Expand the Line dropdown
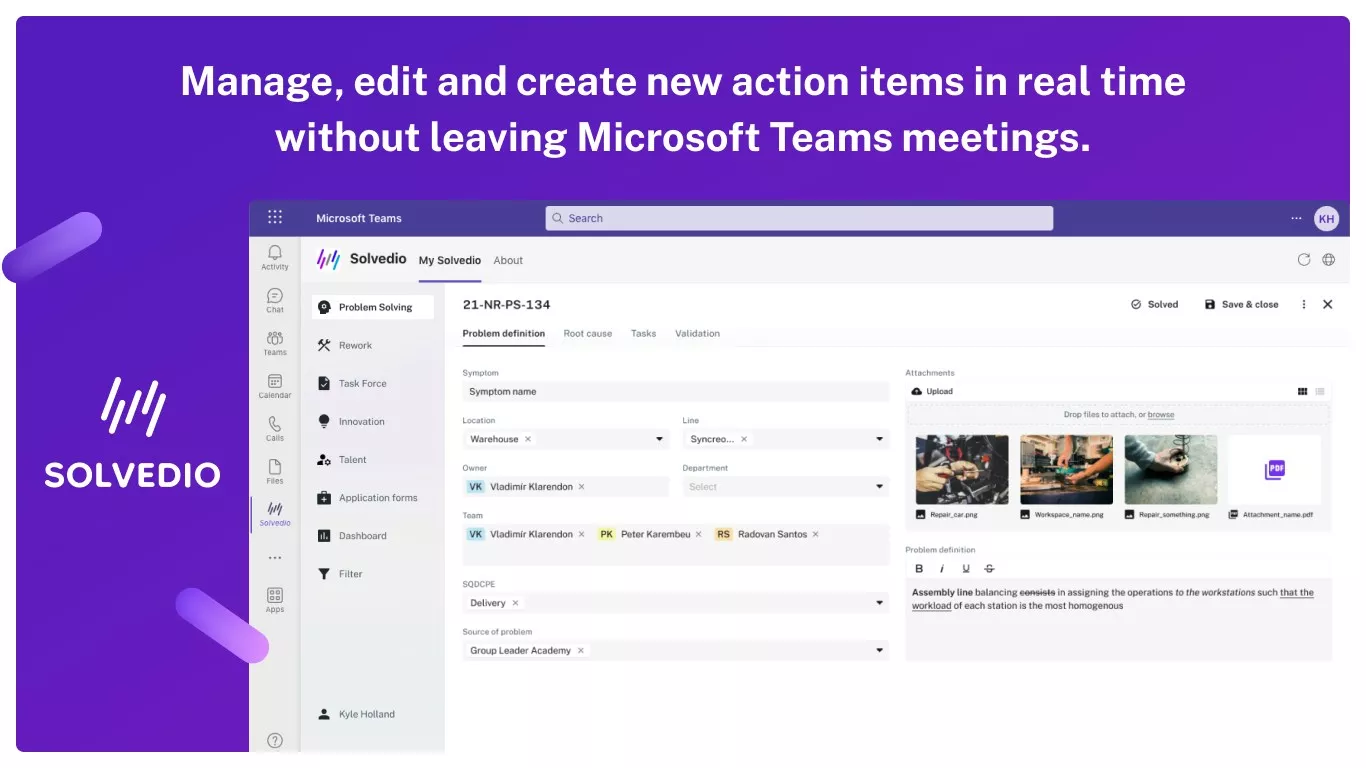The image size is (1366, 768). point(880,439)
